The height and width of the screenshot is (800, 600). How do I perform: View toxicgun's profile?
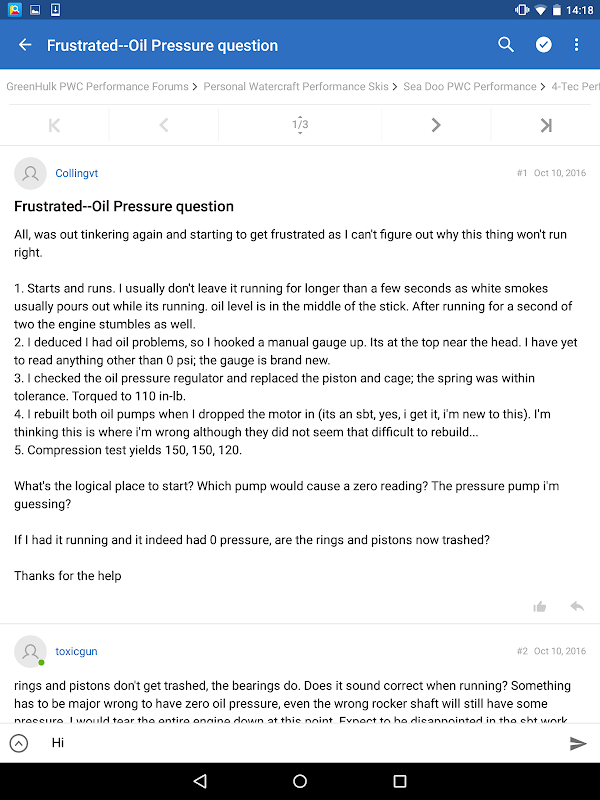tap(76, 651)
